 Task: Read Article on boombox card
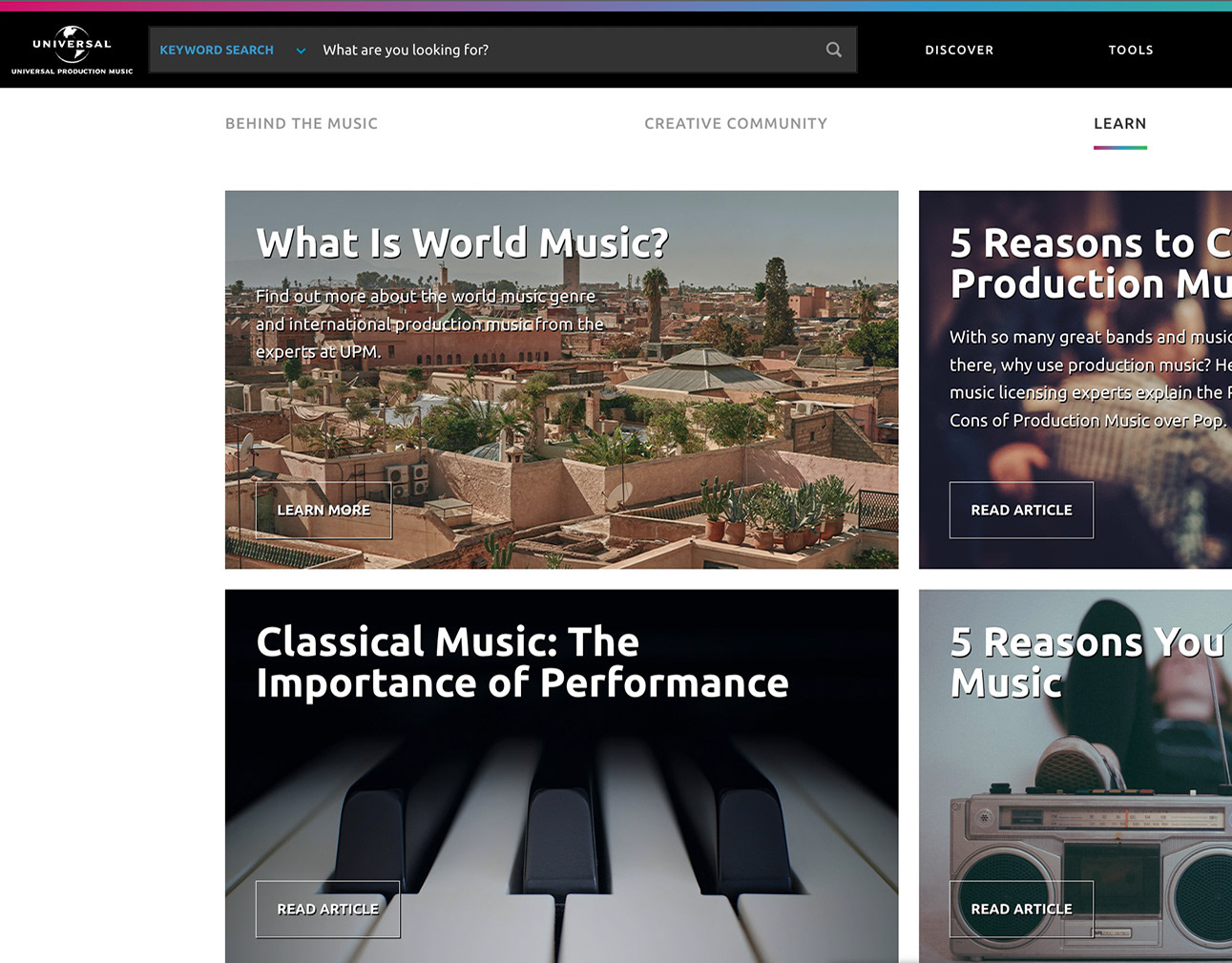coord(1021,909)
